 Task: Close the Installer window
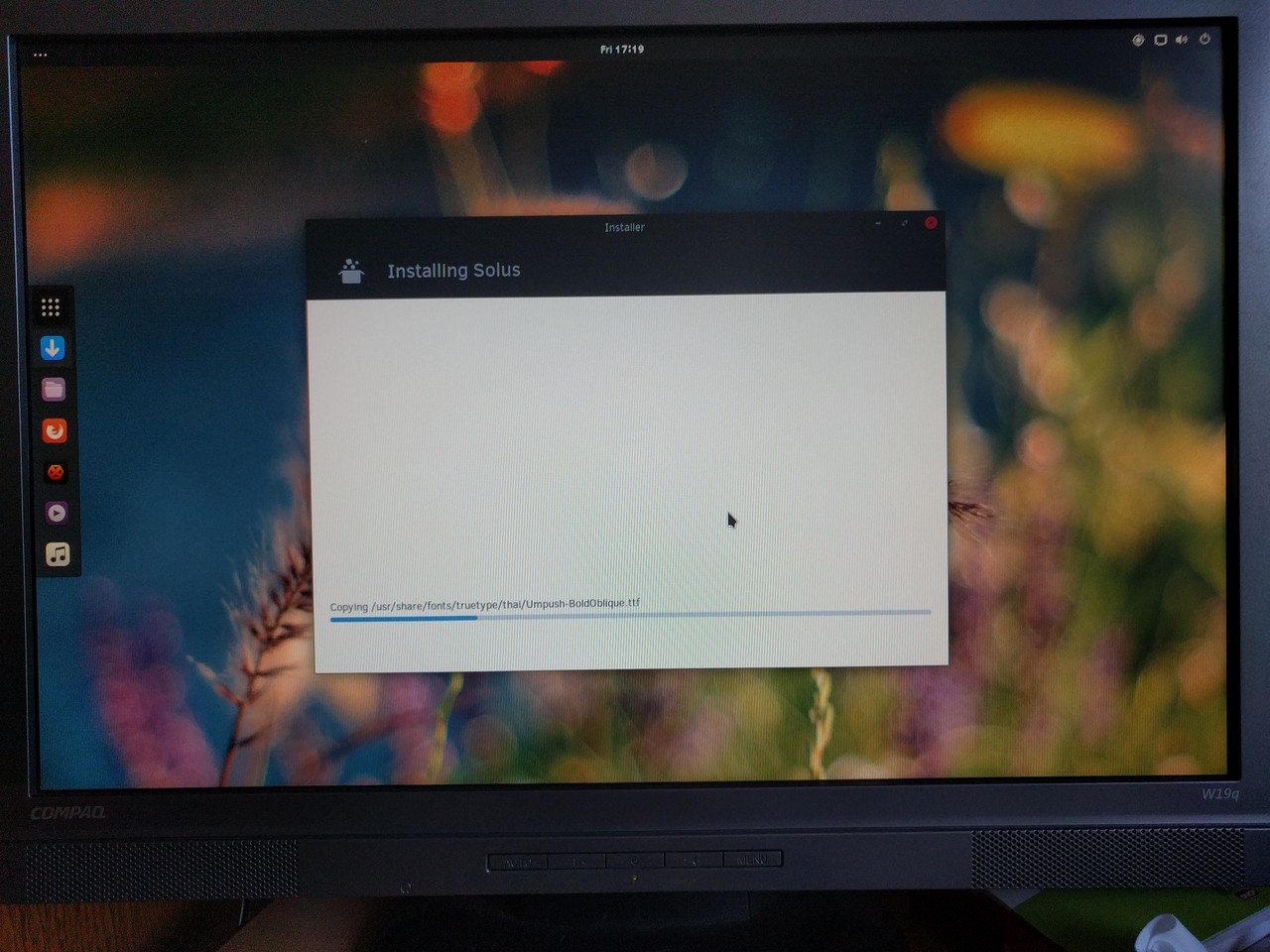(931, 223)
